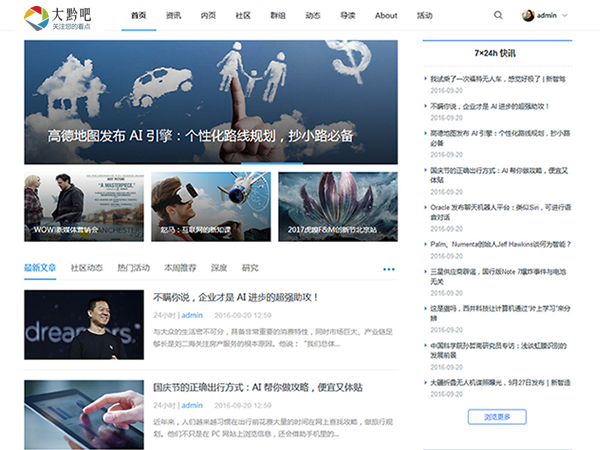Image resolution: width=600 pixels, height=450 pixels.
Task: Open the 2017虎嗅F&M thumbnail card
Action: tap(338, 207)
